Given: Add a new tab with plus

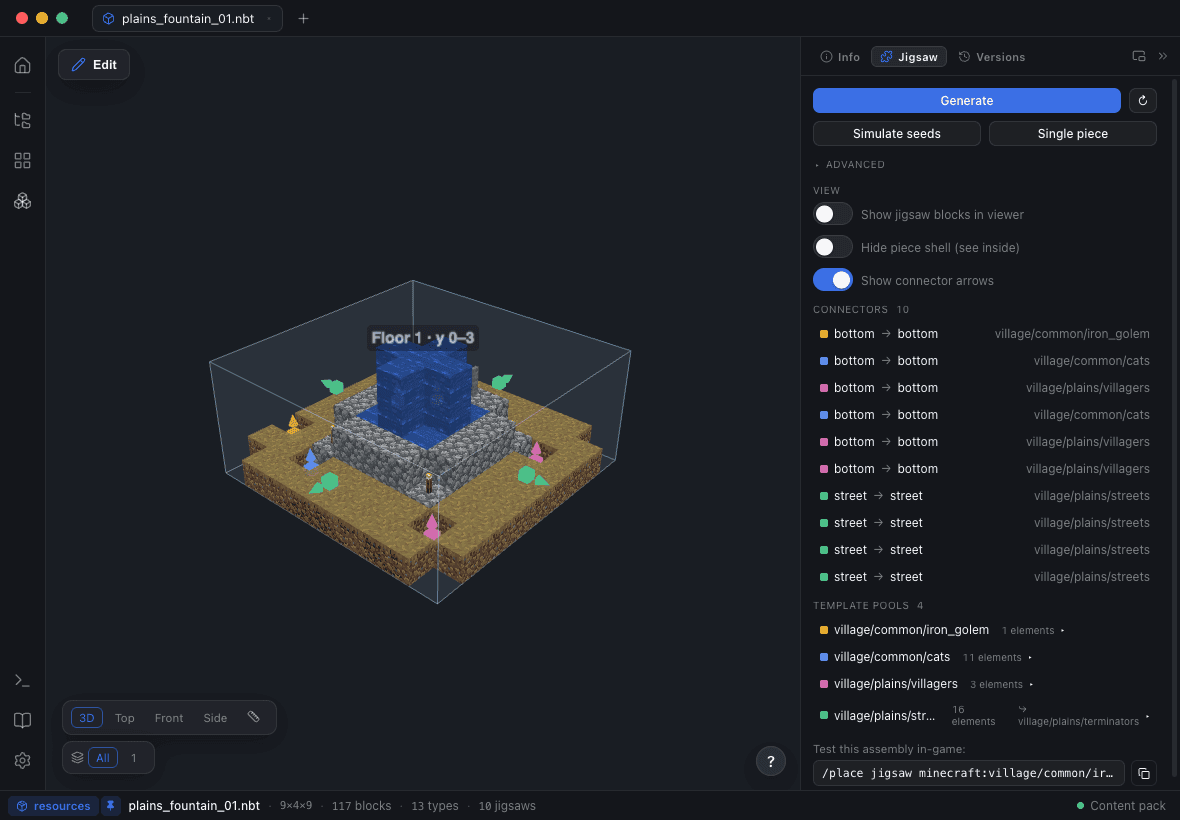Looking at the screenshot, I should 303,19.
